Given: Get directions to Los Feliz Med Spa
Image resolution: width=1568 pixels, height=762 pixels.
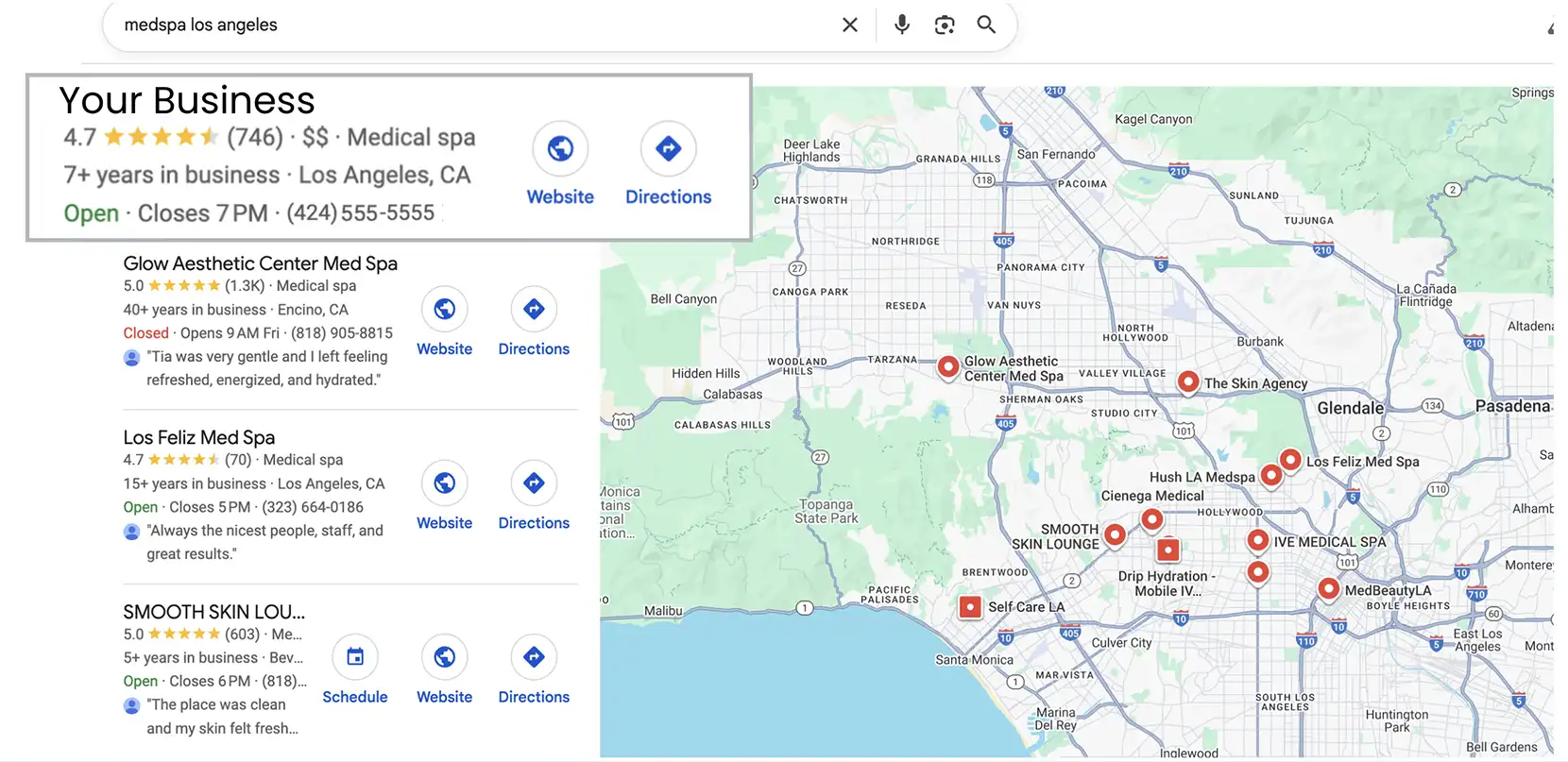Looking at the screenshot, I should 534,483.
